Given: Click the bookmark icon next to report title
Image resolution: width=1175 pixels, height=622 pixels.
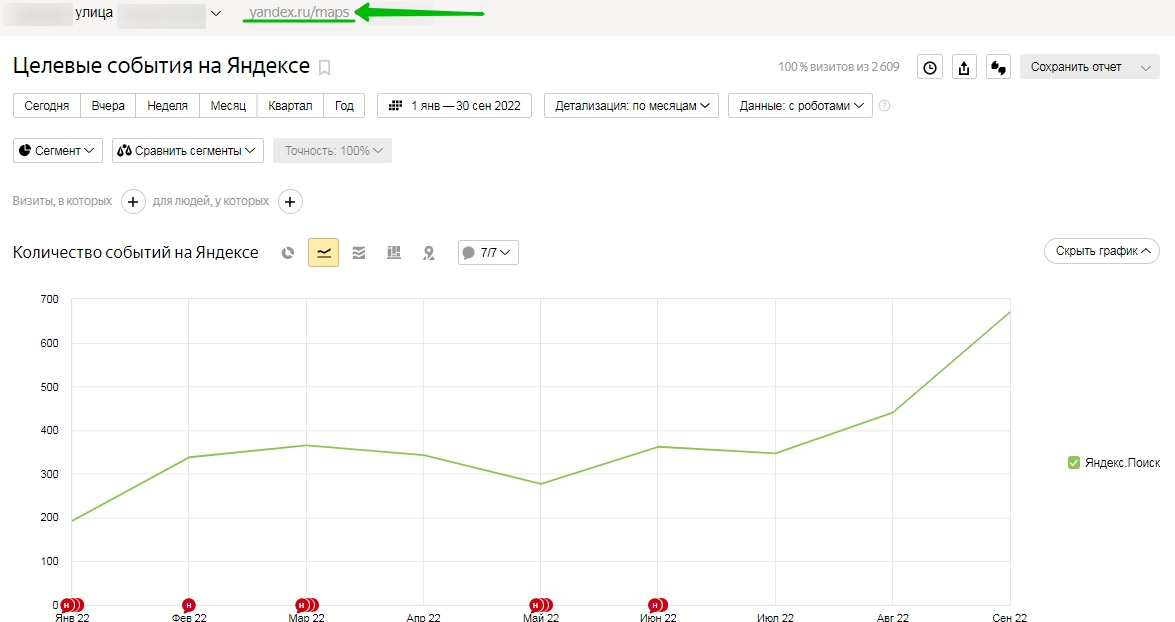Looking at the screenshot, I should [x=324, y=68].
